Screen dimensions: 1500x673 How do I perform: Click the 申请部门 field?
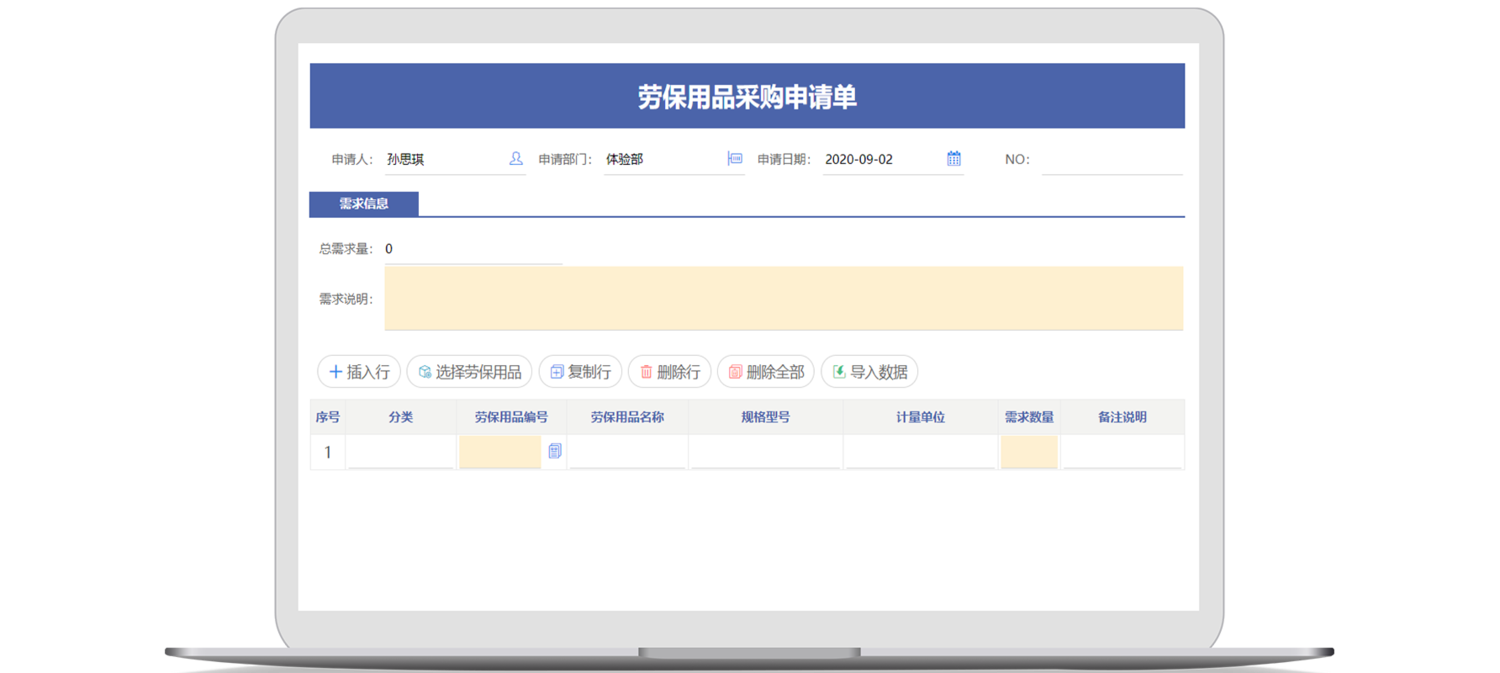point(662,160)
